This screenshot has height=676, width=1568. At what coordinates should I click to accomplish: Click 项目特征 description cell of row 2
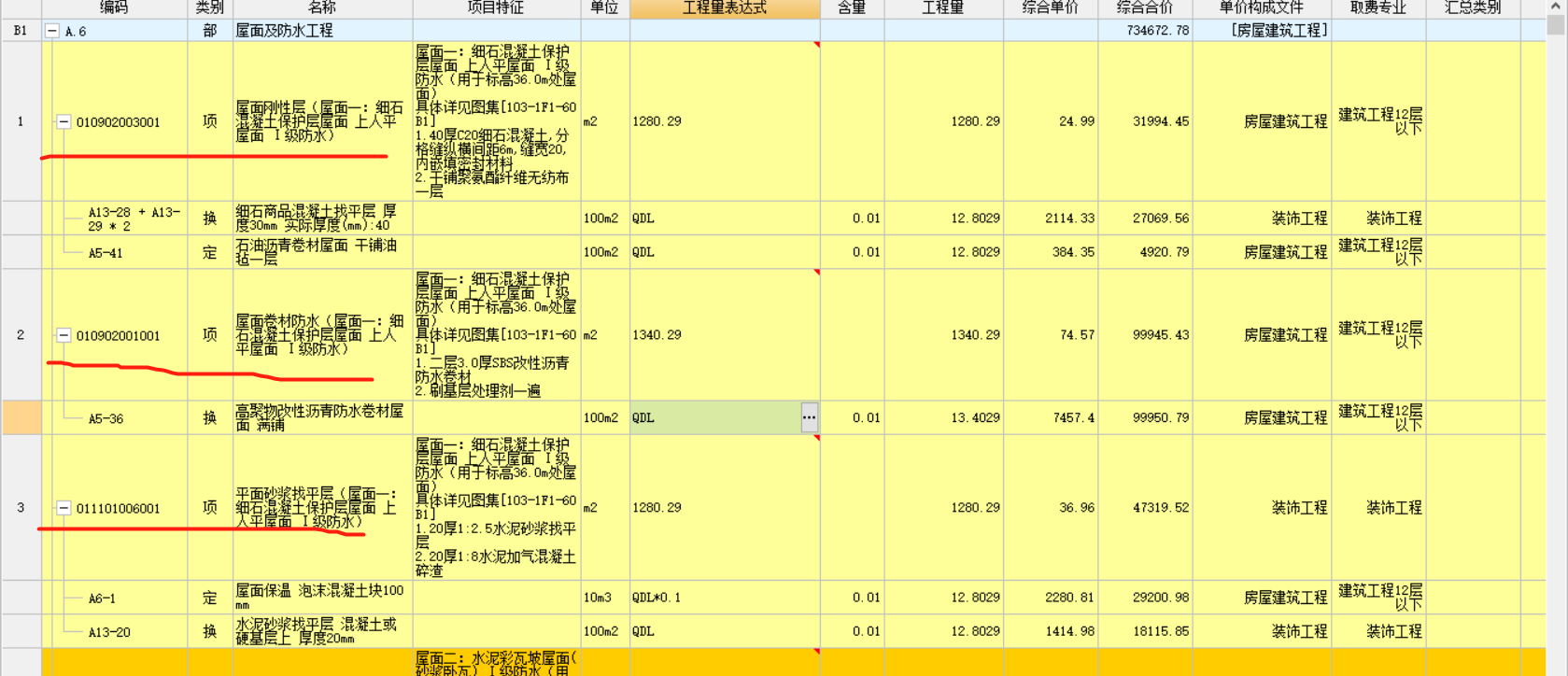pyautogui.click(x=496, y=335)
